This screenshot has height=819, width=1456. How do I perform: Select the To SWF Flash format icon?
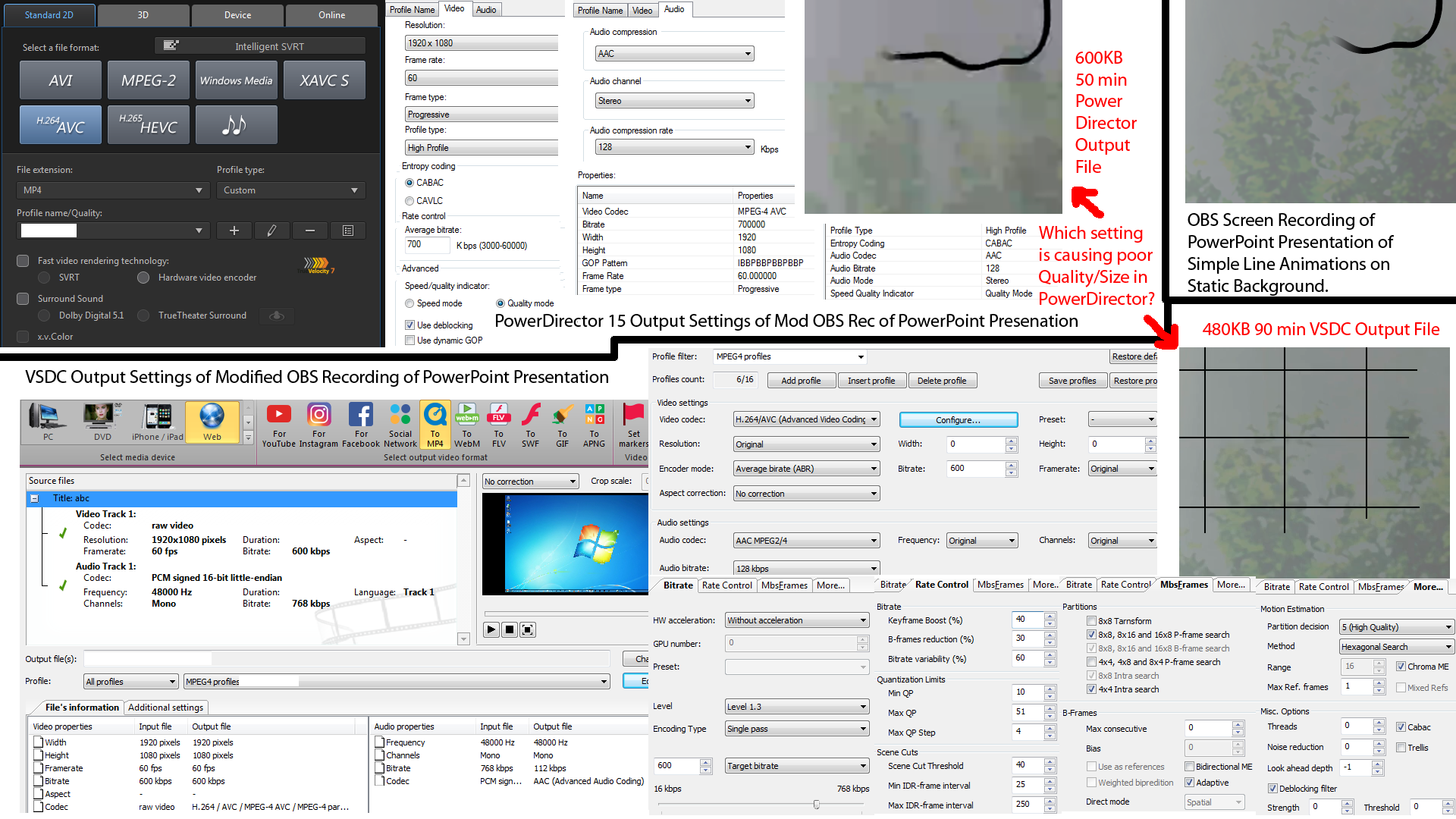pos(530,425)
